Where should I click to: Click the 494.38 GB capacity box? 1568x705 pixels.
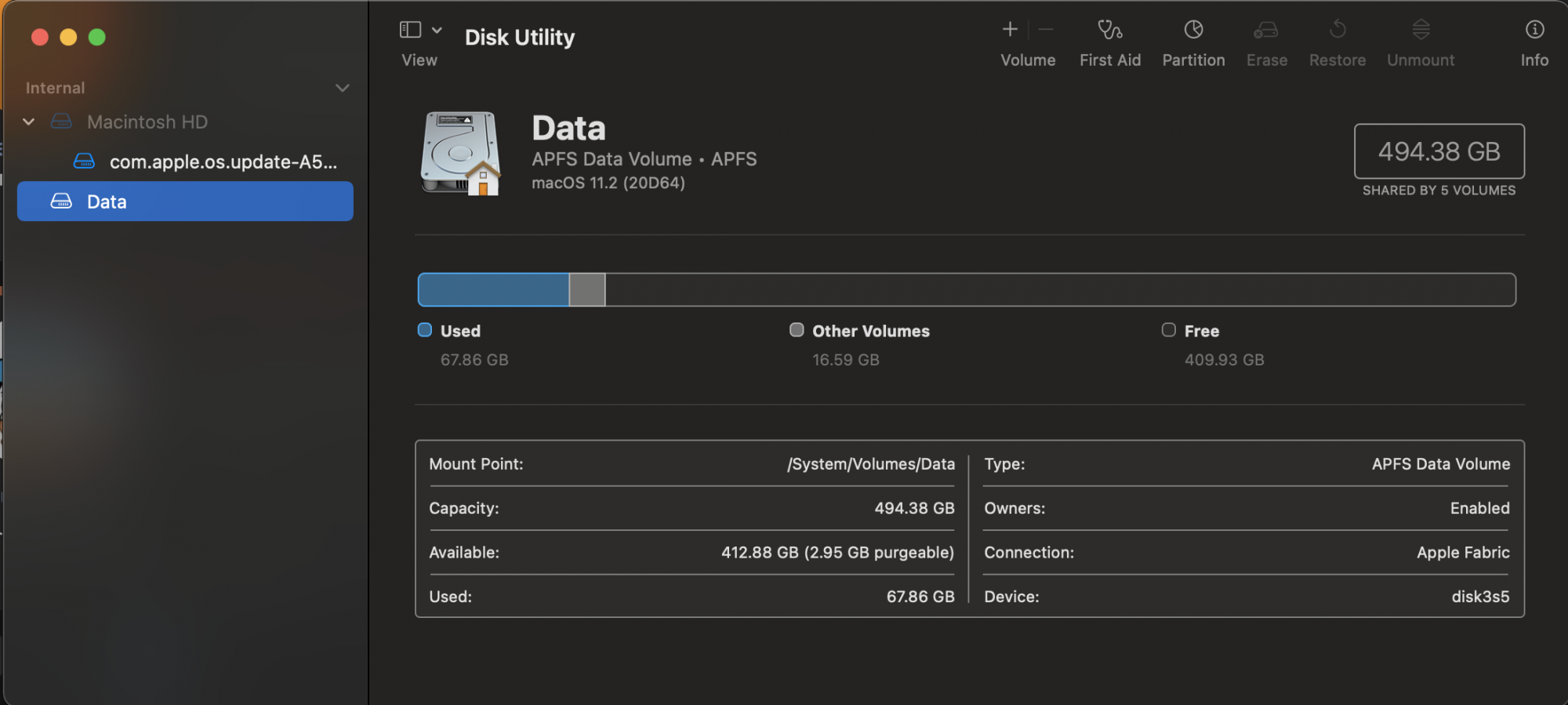pyautogui.click(x=1439, y=151)
